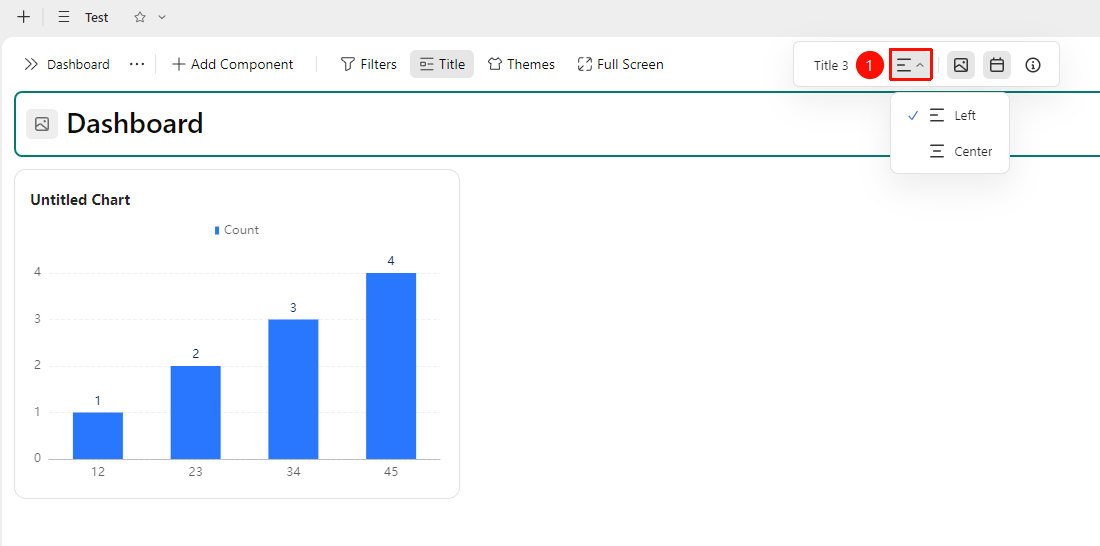Click the Dashboard heading text
This screenshot has height=546, width=1100.
coord(135,124)
